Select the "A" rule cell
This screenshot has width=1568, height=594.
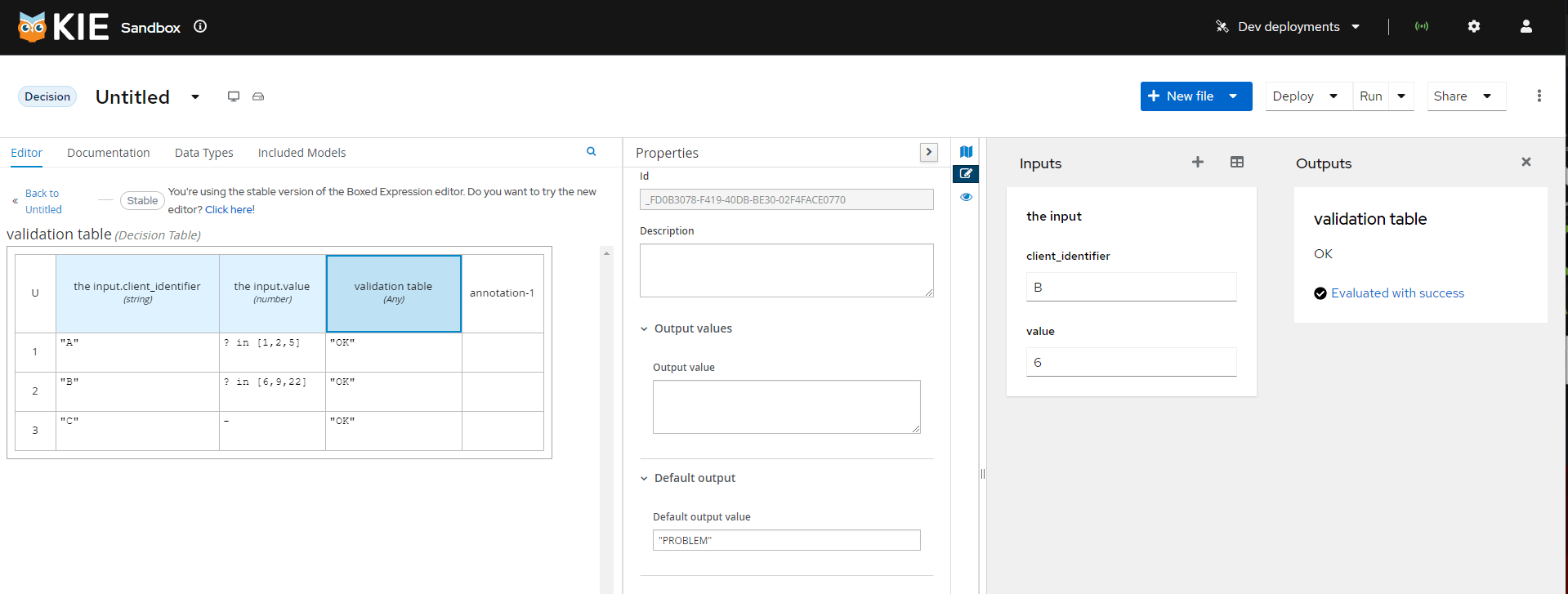137,352
